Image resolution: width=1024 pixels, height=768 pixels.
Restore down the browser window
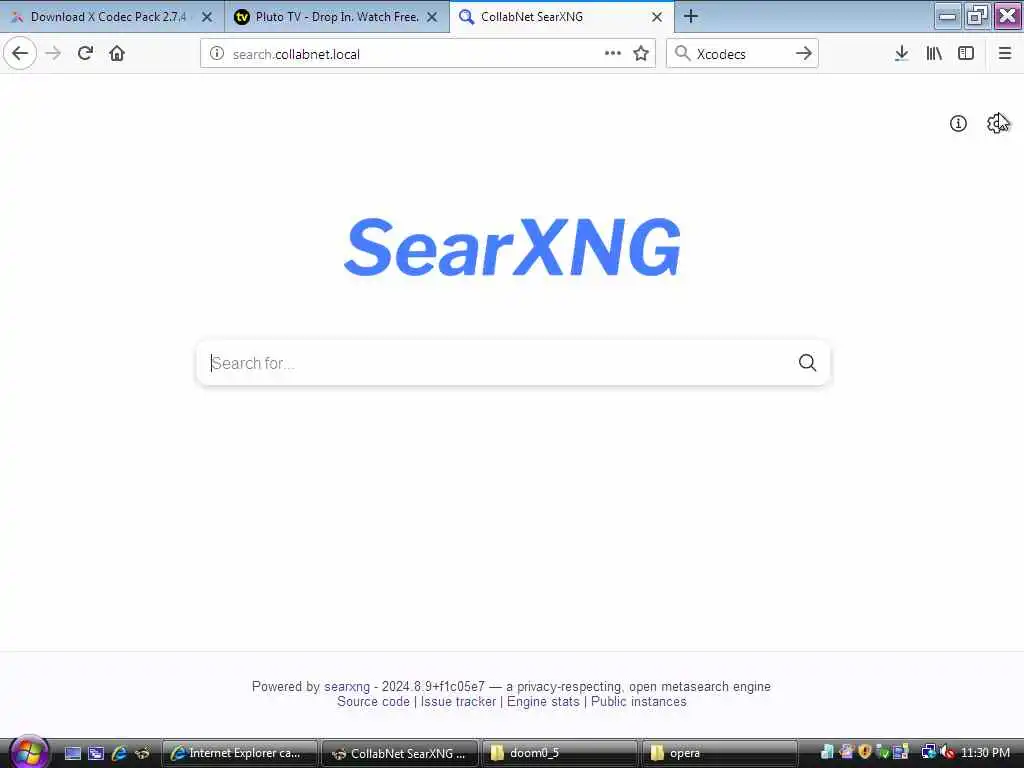click(977, 16)
